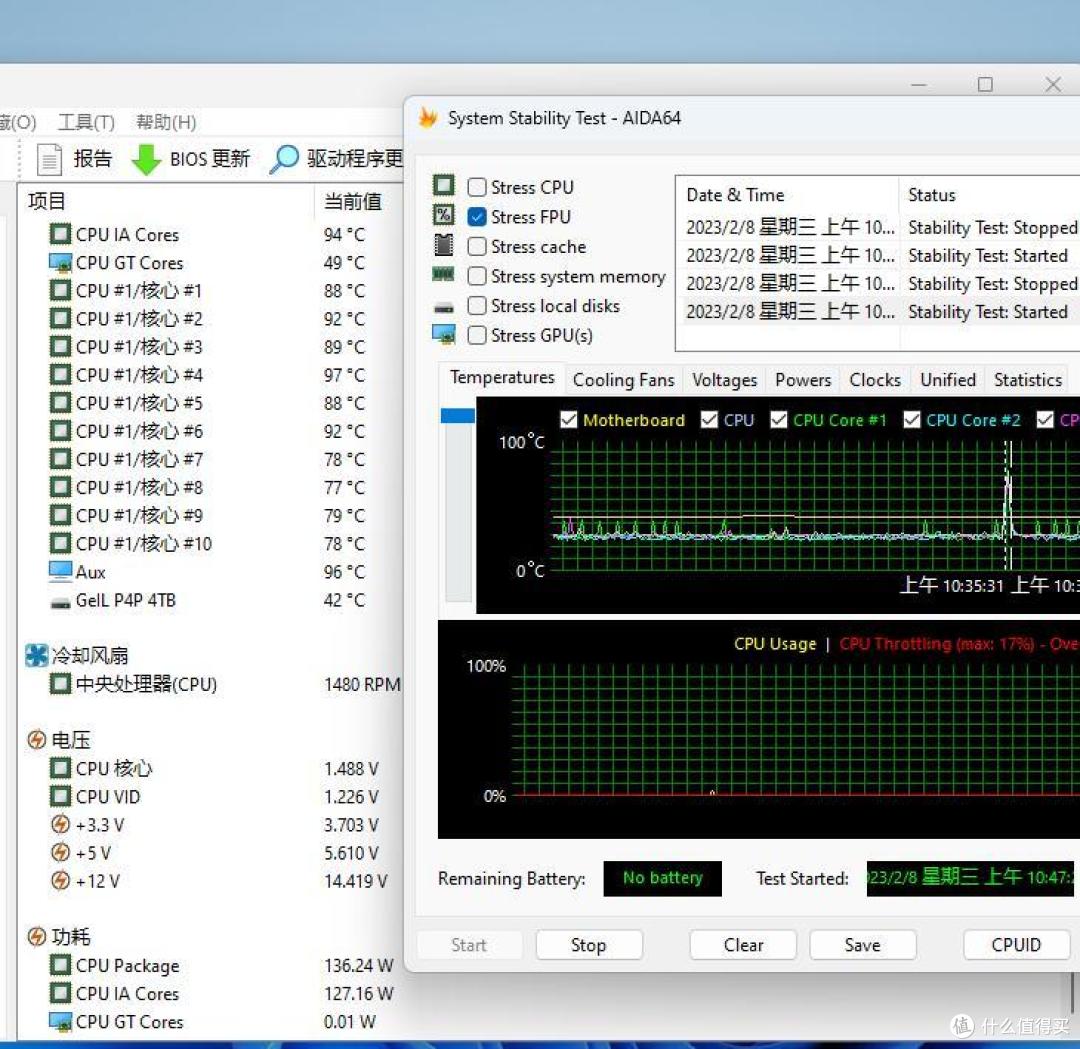1080x1049 pixels.
Task: Click the CPU GT Cores temperature monitor icon
Action: tap(60, 262)
